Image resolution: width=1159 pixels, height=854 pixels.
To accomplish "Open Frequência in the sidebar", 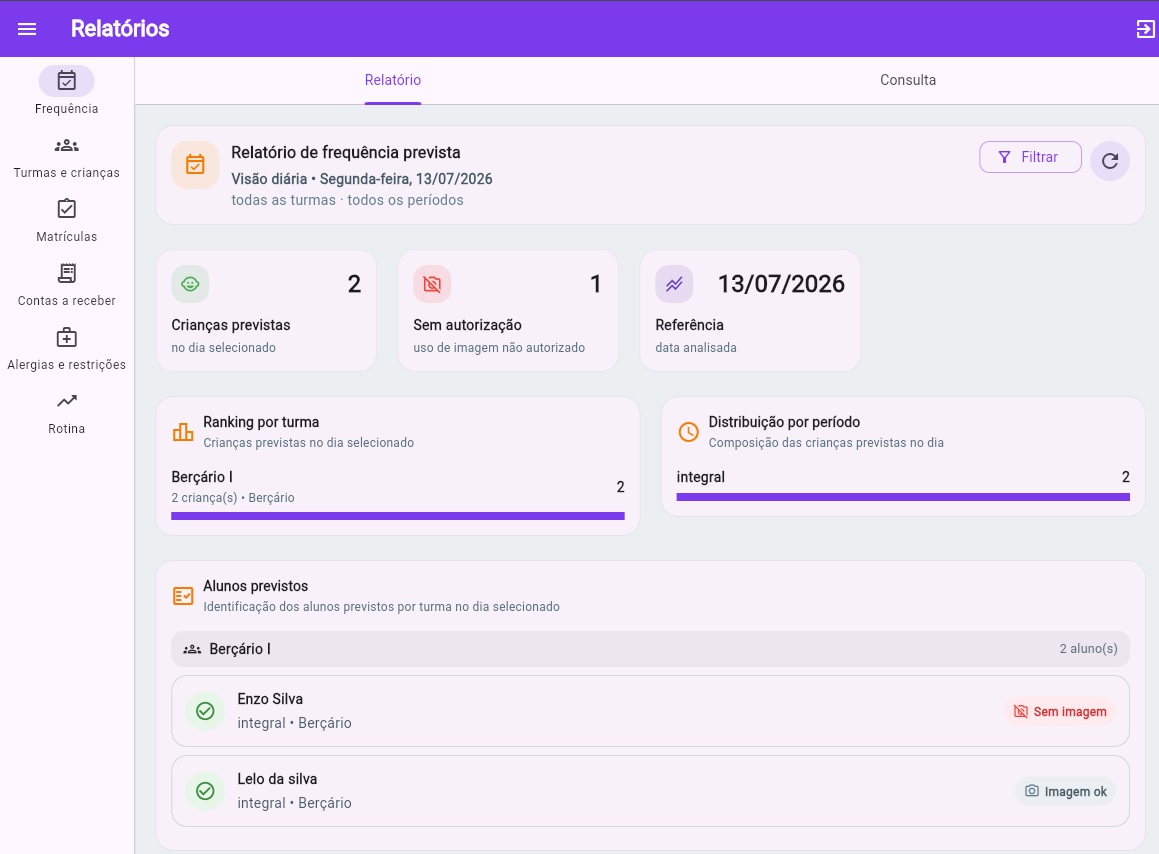I will pos(67,91).
